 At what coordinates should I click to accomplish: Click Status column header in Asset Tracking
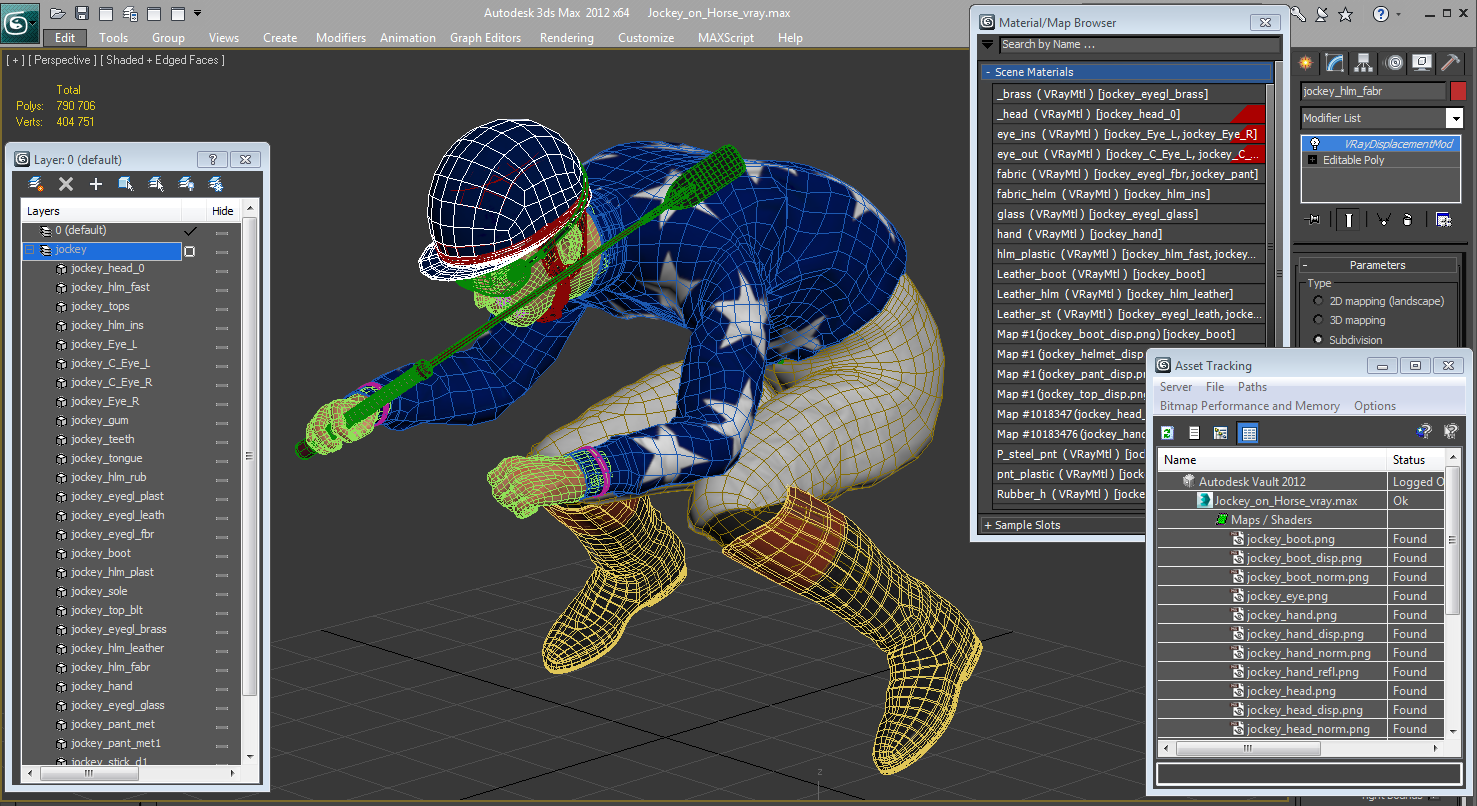pyautogui.click(x=1416, y=460)
